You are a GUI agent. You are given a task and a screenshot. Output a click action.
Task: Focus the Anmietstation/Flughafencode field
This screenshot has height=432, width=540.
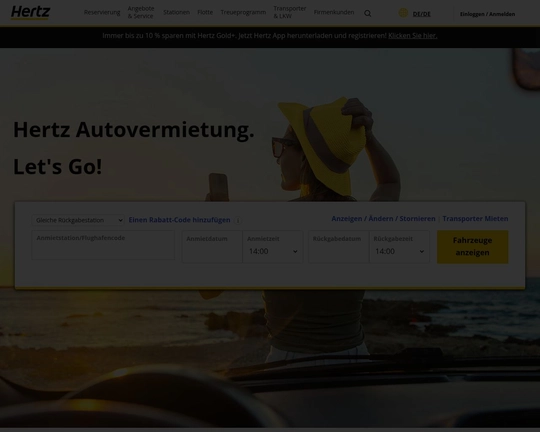(x=103, y=245)
